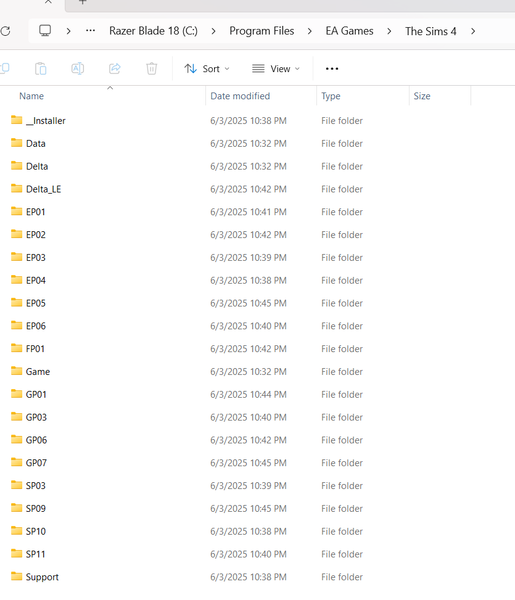Click date 6/3/2025 10:39 PM for SP03
Image resolution: width=515 pixels, height=600 pixels.
[248, 486]
